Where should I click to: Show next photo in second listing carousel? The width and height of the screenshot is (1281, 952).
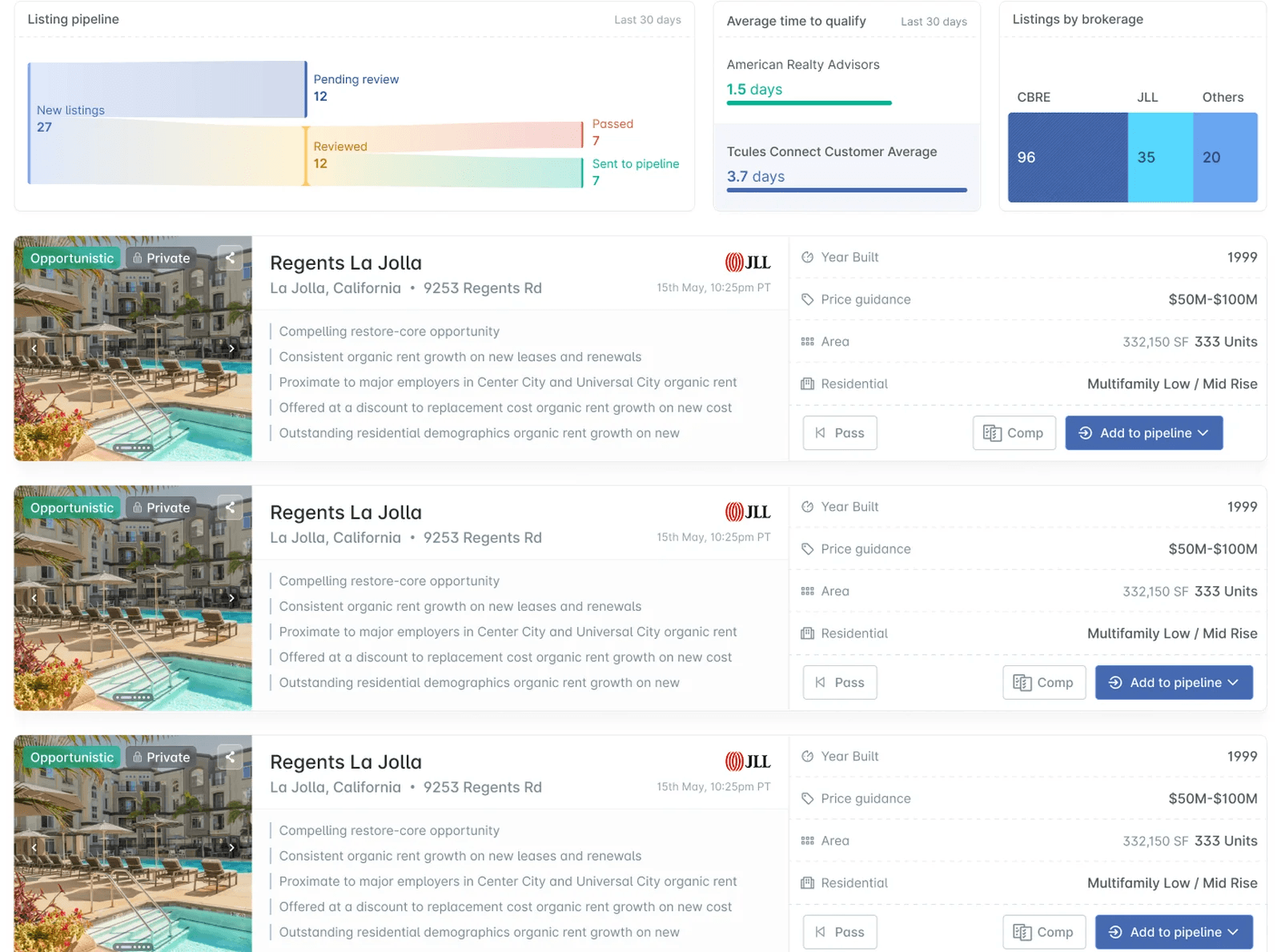232,598
